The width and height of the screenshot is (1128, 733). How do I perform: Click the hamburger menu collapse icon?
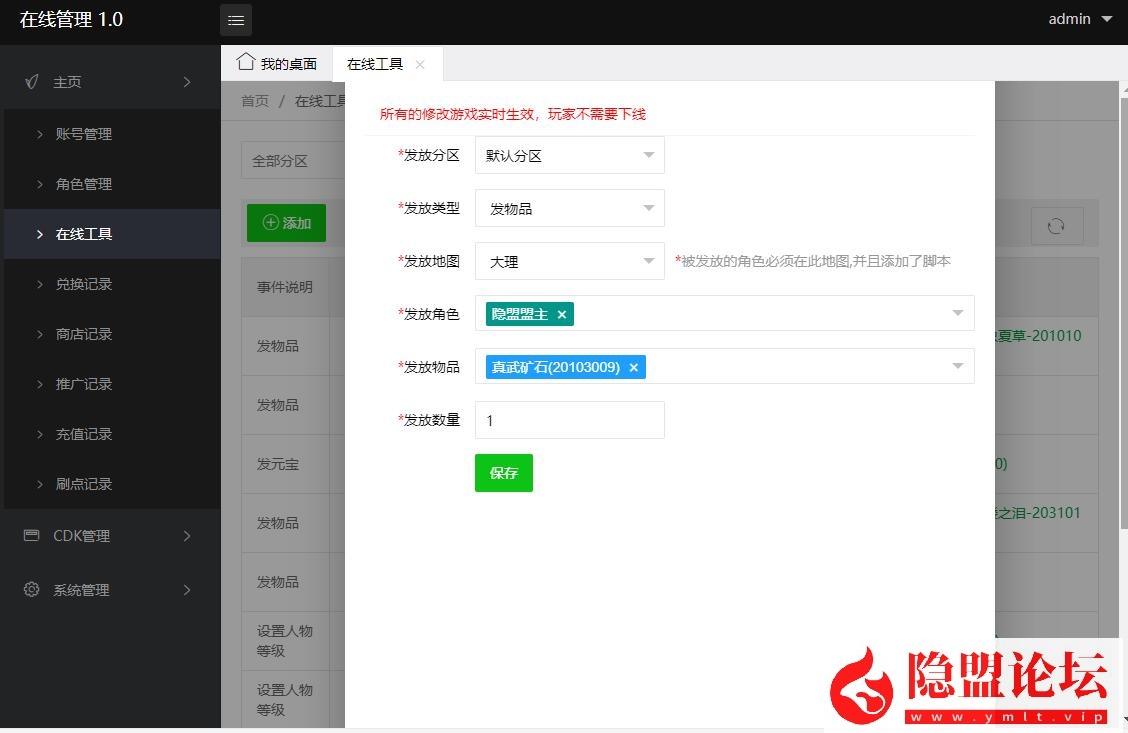tap(236, 20)
